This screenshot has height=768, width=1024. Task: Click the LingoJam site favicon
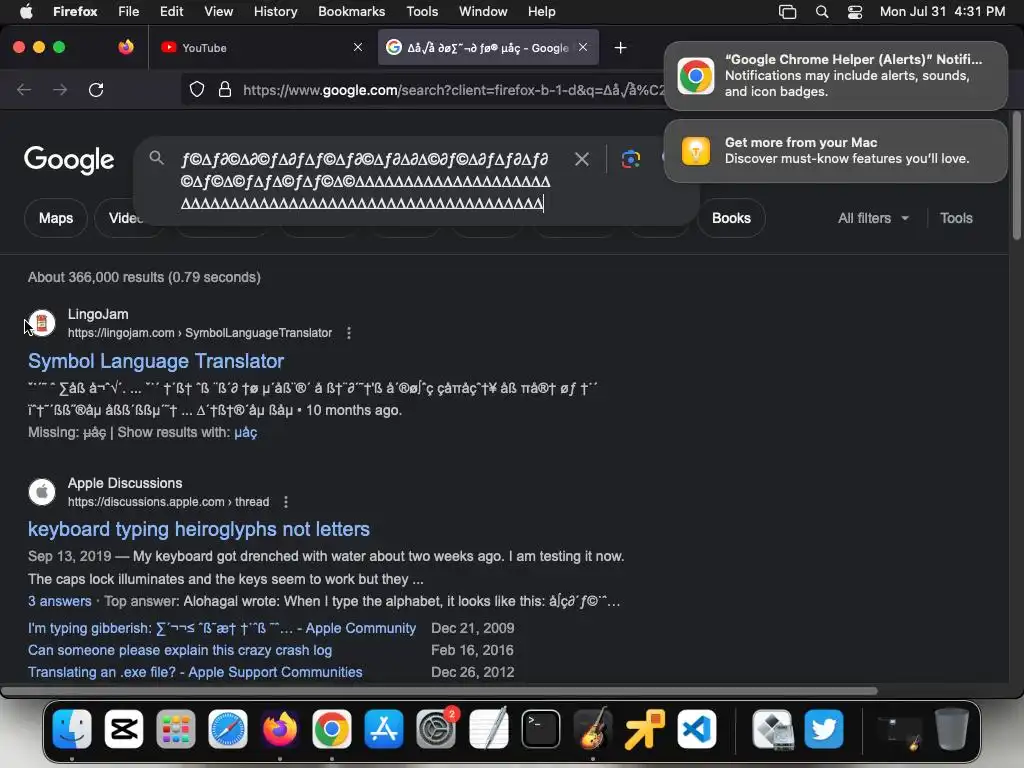click(42, 323)
